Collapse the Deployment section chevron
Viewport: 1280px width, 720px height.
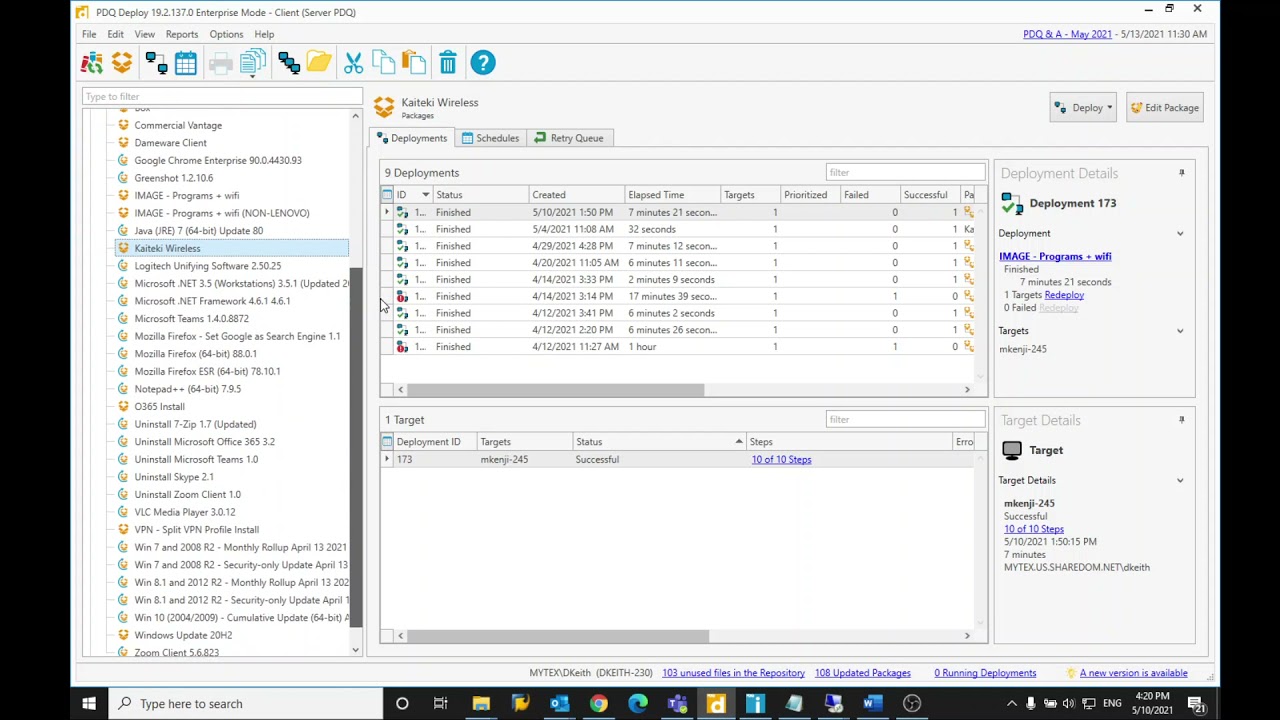1180,234
